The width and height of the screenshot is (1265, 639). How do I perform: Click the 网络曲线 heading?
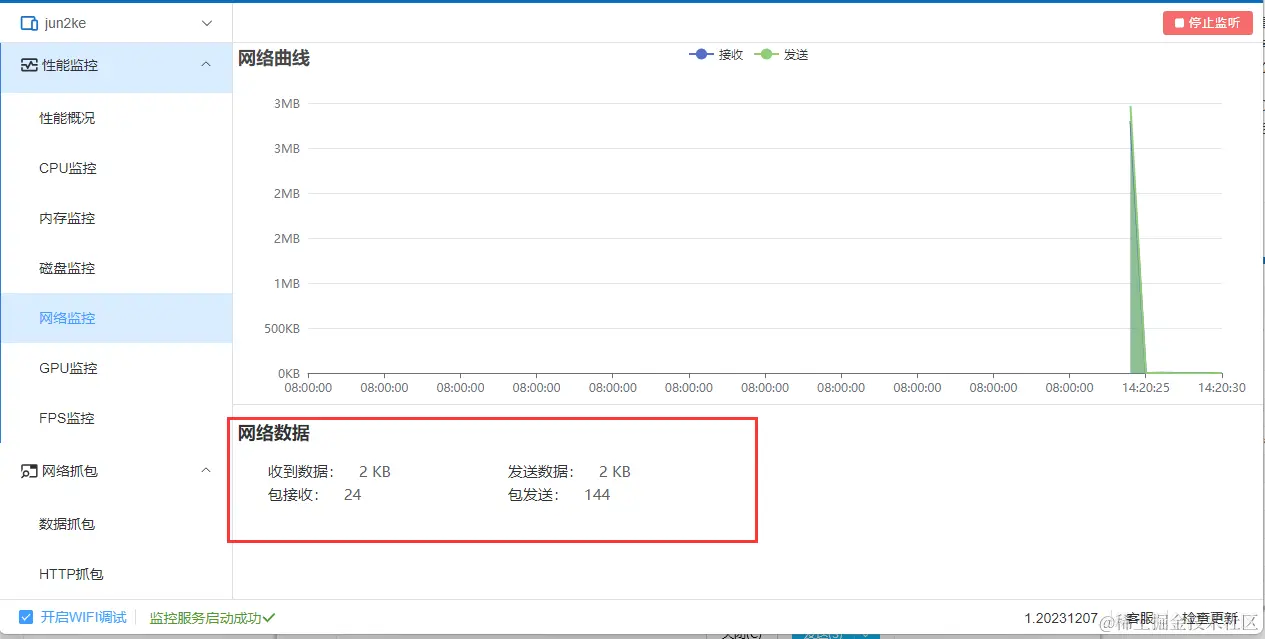coord(274,58)
